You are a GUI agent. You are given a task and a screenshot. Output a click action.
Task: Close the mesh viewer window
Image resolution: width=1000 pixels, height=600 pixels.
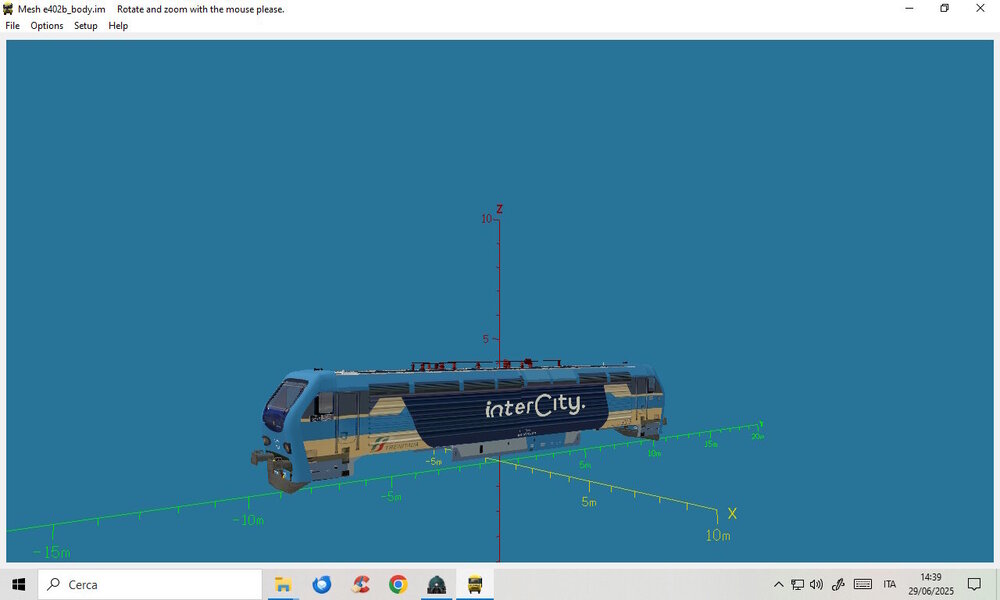tap(980, 9)
